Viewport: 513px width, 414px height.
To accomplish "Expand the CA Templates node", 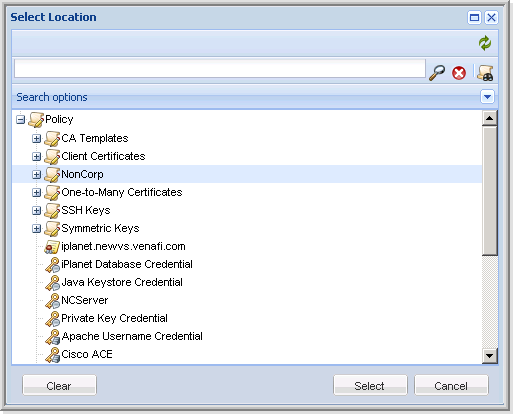I will [36, 138].
